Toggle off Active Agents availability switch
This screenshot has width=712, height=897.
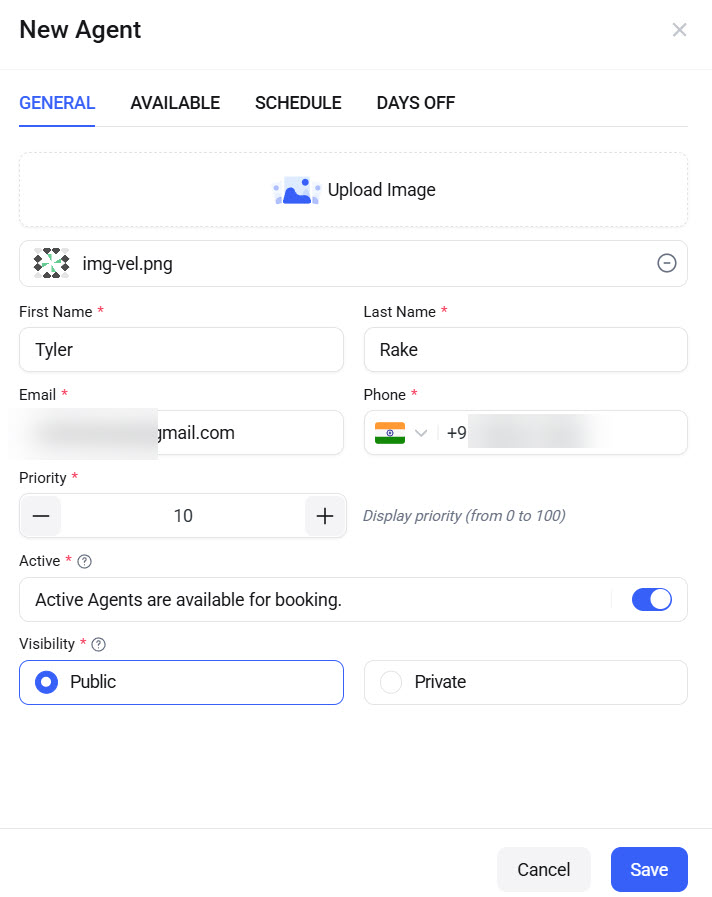pyautogui.click(x=652, y=599)
